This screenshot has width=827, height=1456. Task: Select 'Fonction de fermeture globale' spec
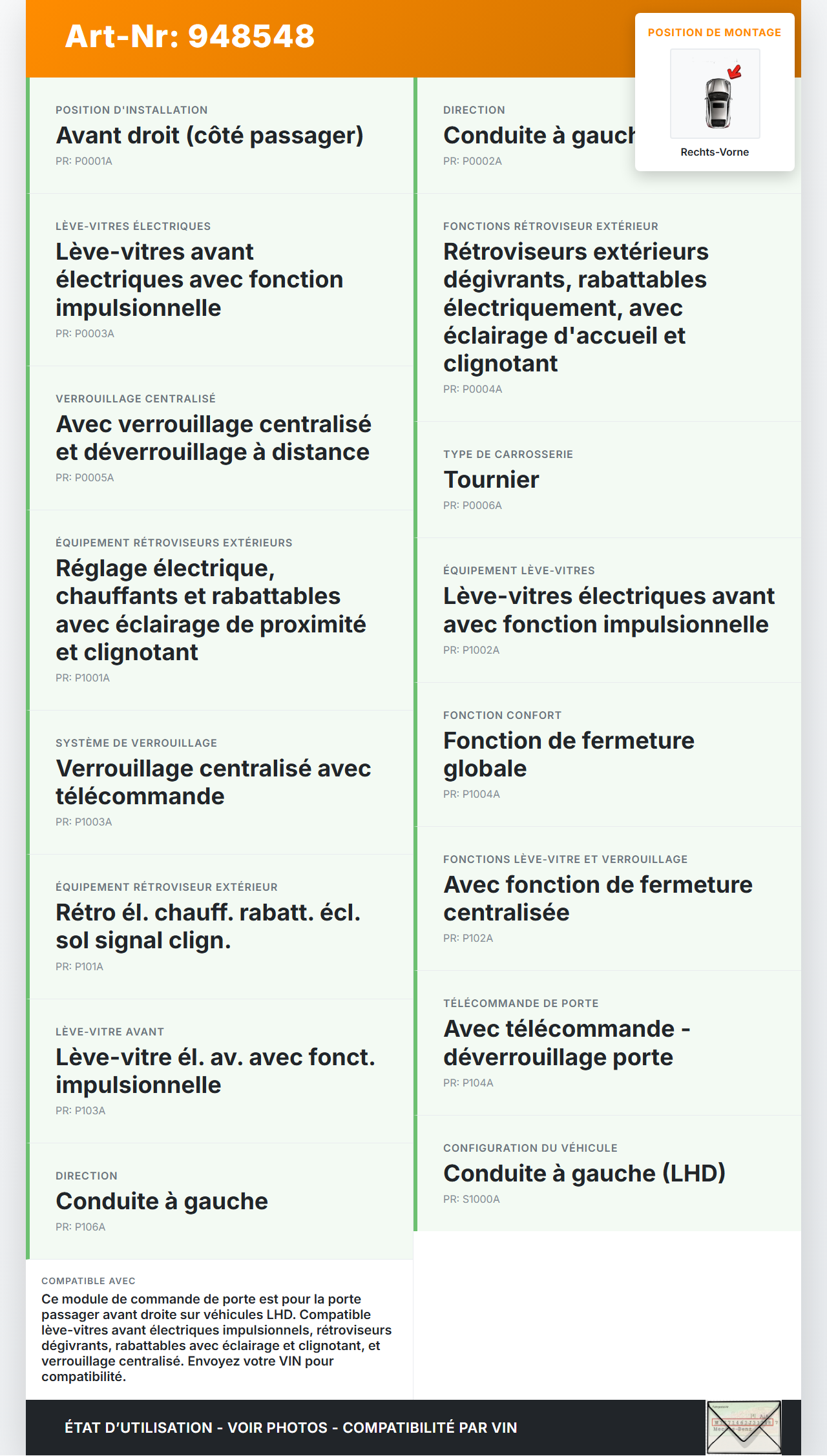[569, 754]
